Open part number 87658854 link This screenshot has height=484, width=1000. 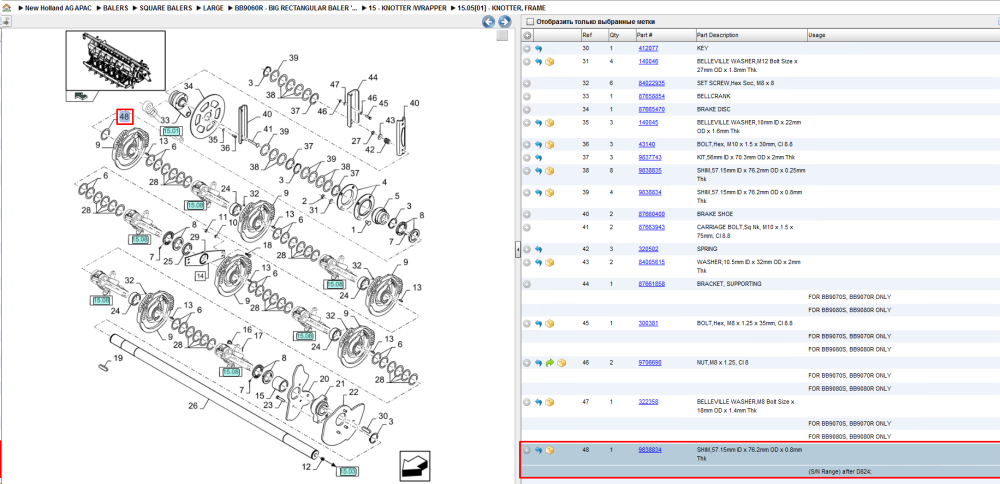(x=652, y=96)
